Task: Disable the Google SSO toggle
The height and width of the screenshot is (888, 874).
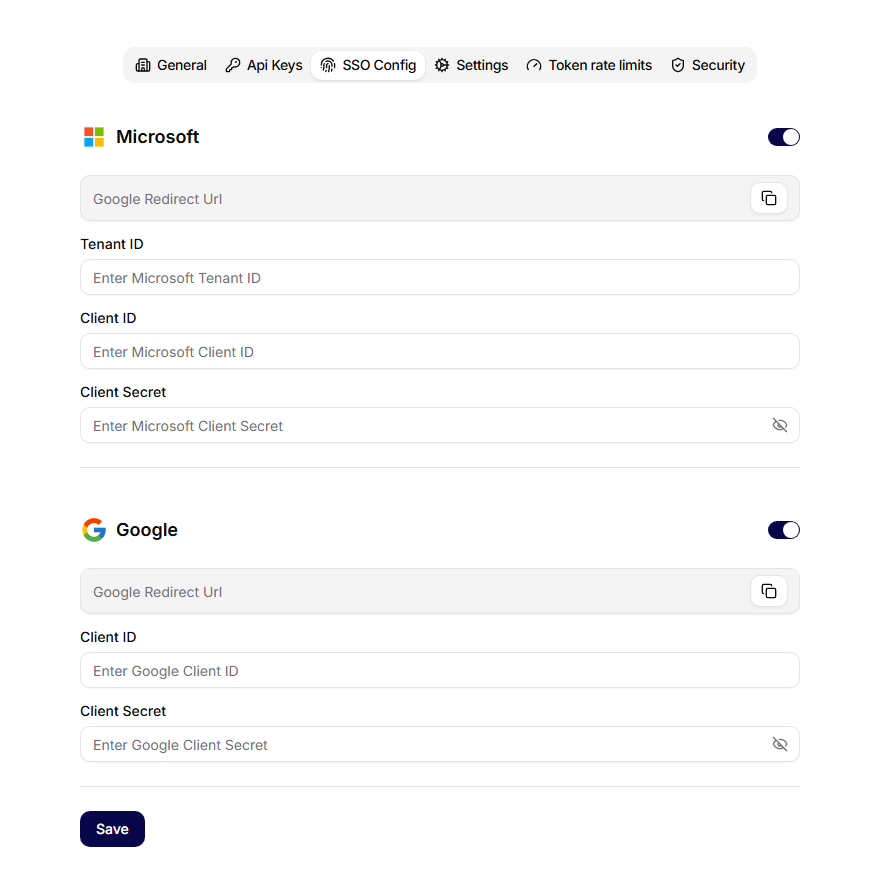Action: [783, 530]
